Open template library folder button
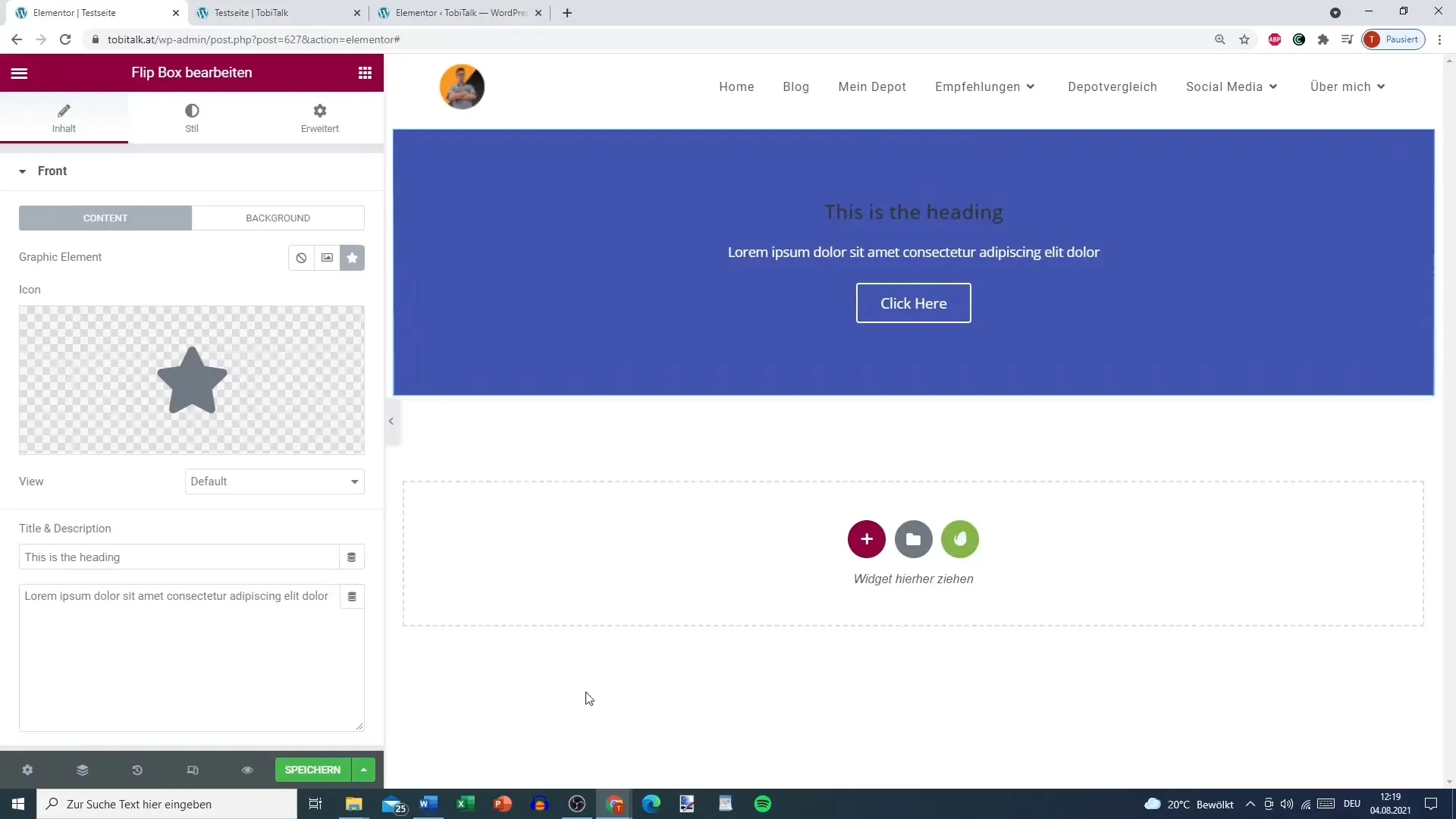Image resolution: width=1456 pixels, height=819 pixels. pos(913,539)
